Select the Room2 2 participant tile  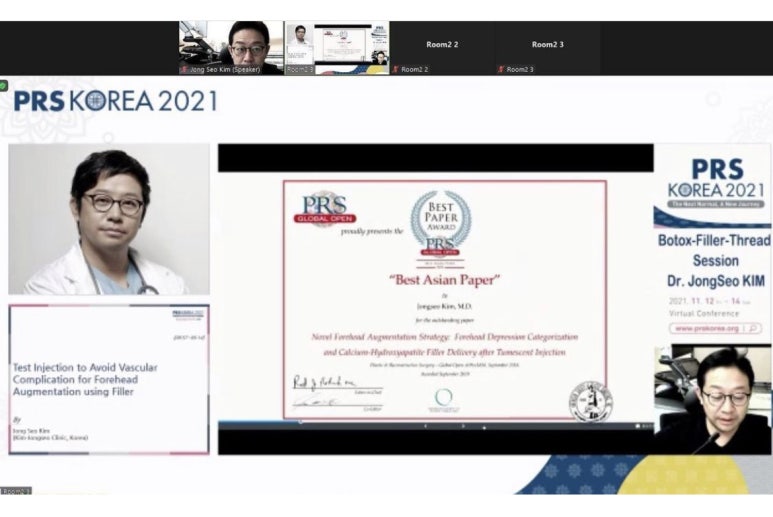[x=442, y=48]
